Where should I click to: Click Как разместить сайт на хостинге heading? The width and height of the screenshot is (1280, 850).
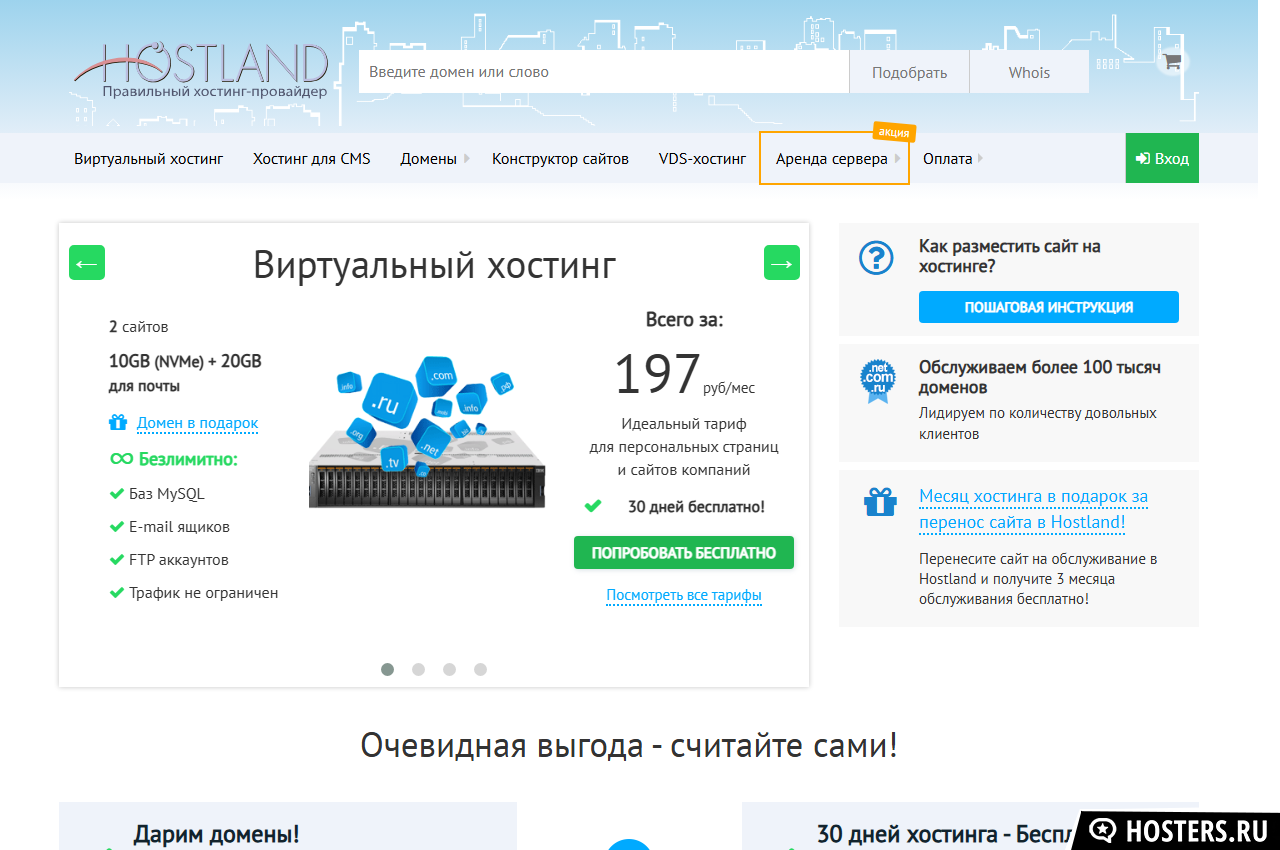[1010, 256]
